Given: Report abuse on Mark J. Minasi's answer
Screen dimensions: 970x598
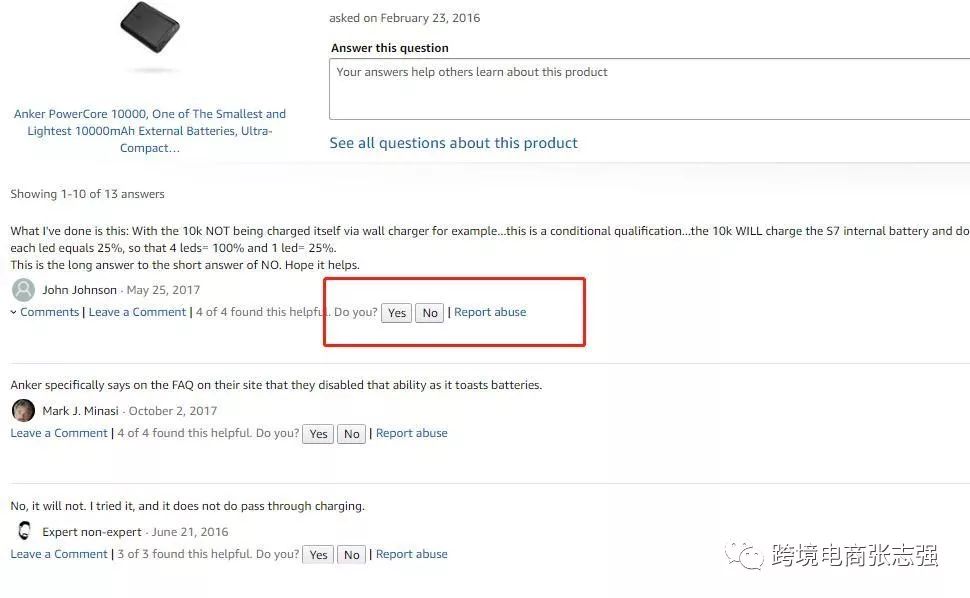Looking at the screenshot, I should 411,433.
